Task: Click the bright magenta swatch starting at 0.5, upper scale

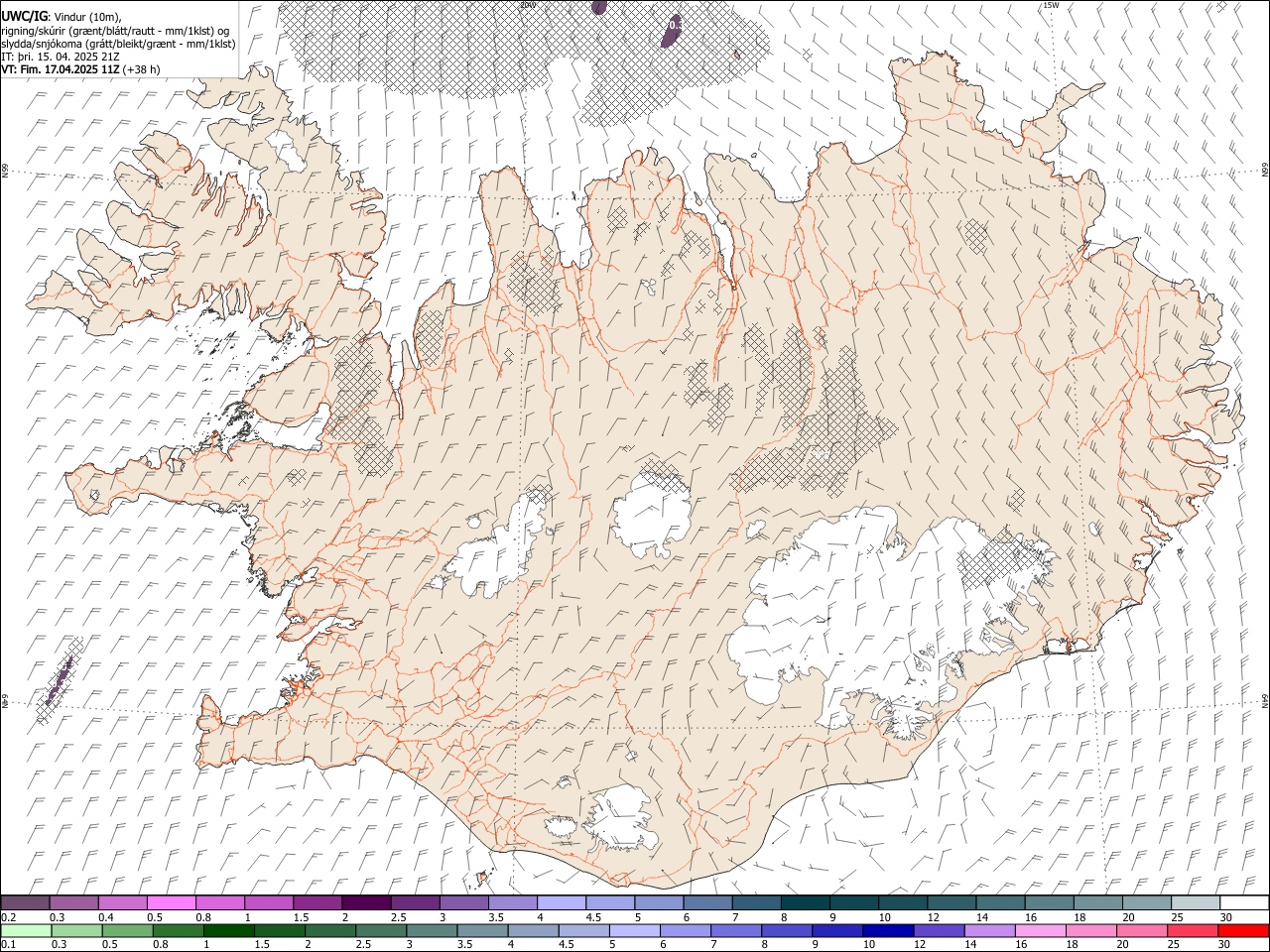Action: [172, 902]
